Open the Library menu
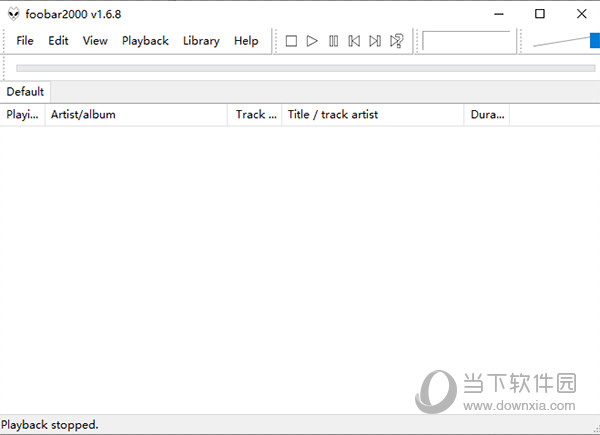Image resolution: width=600 pixels, height=435 pixels. [201, 41]
